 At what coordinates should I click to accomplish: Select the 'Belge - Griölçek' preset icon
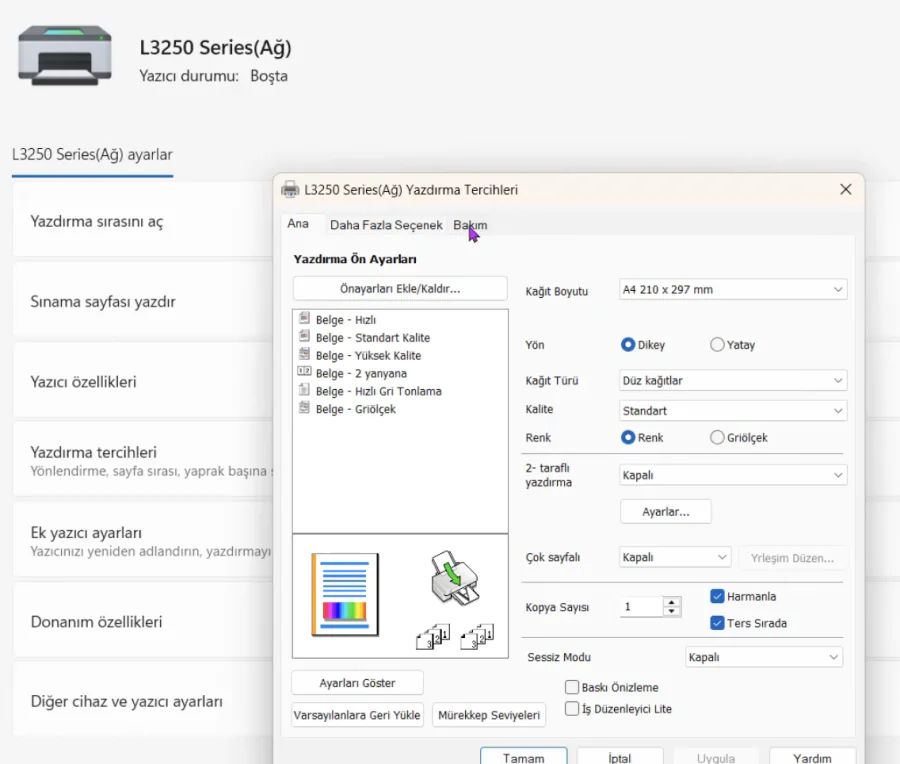click(304, 409)
